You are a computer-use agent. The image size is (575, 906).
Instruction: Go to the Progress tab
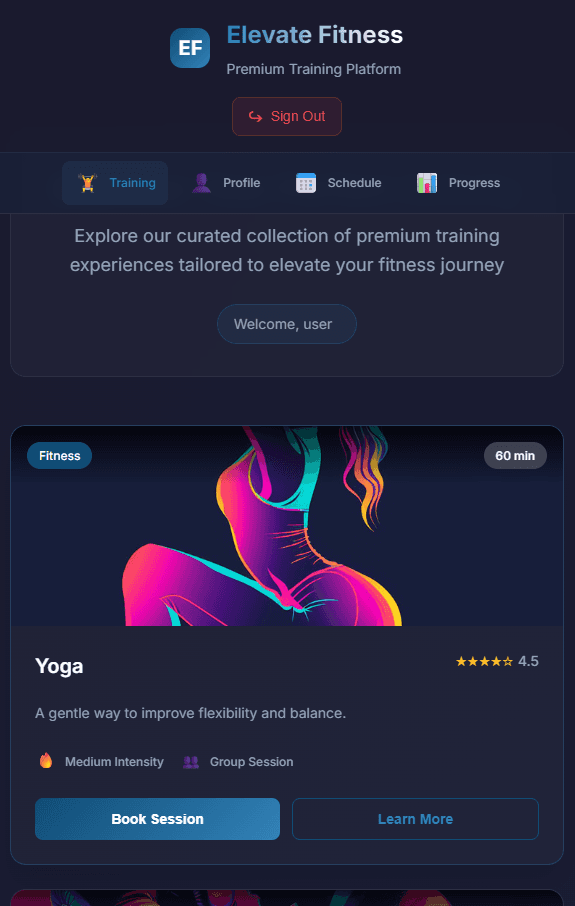(x=458, y=183)
